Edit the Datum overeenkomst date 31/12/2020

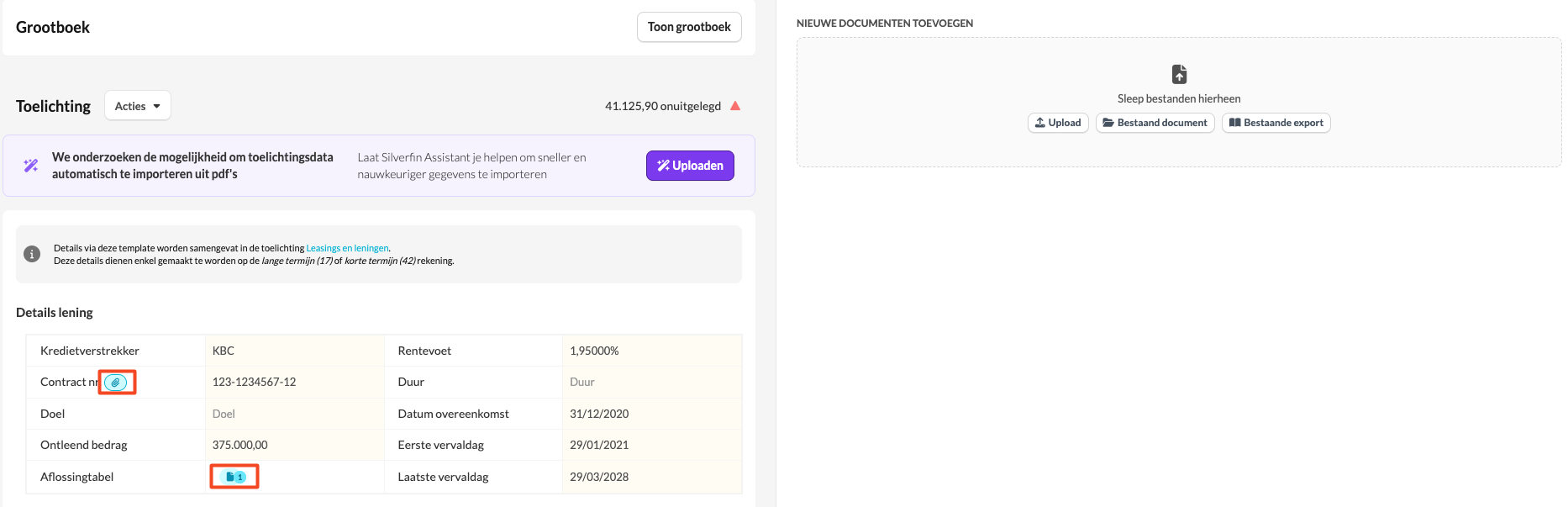pyautogui.click(x=651, y=414)
